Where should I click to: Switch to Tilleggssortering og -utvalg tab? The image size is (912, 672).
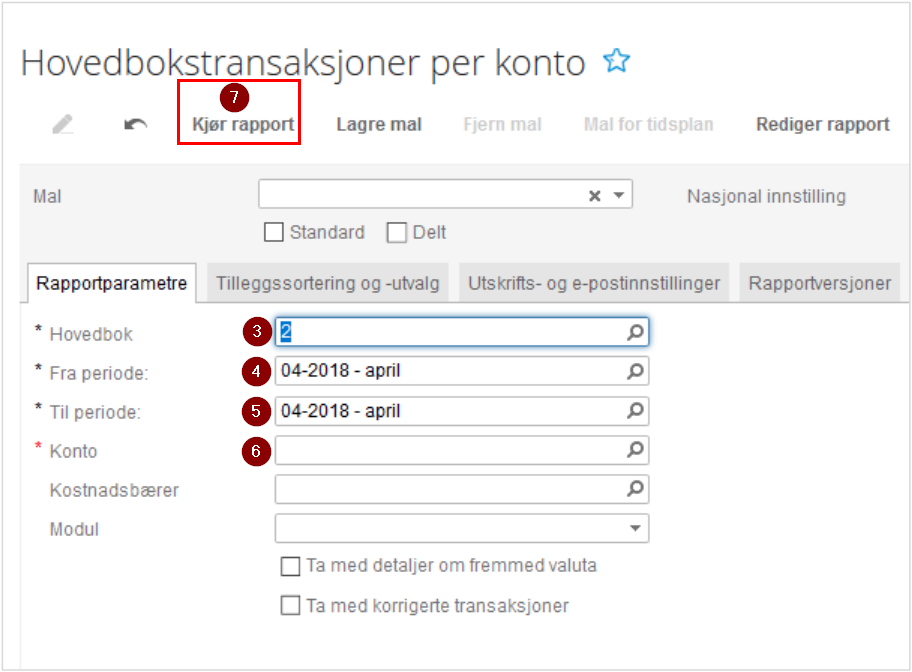(x=327, y=283)
